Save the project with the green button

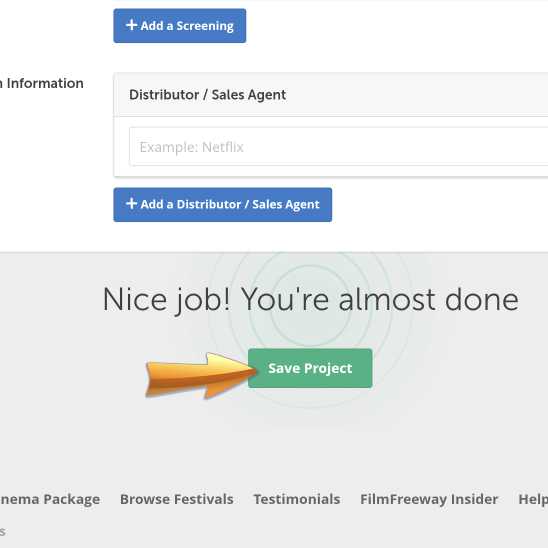click(x=310, y=368)
